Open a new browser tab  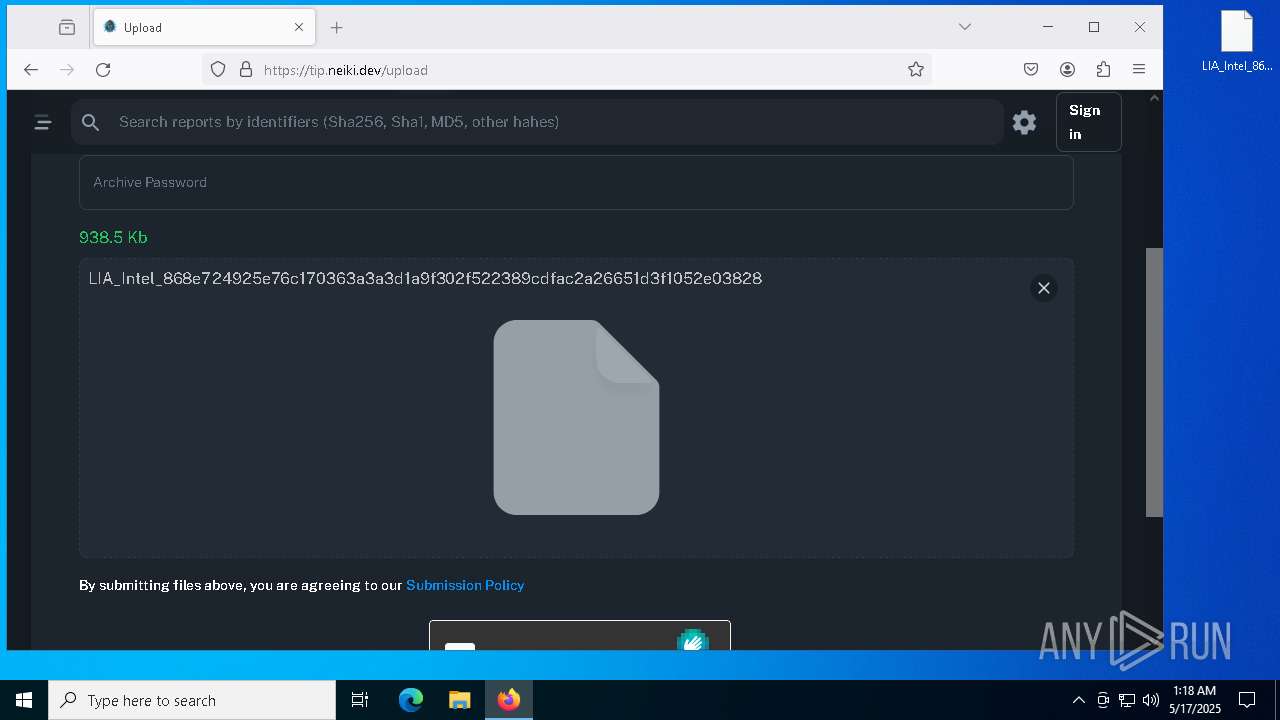pos(337,27)
